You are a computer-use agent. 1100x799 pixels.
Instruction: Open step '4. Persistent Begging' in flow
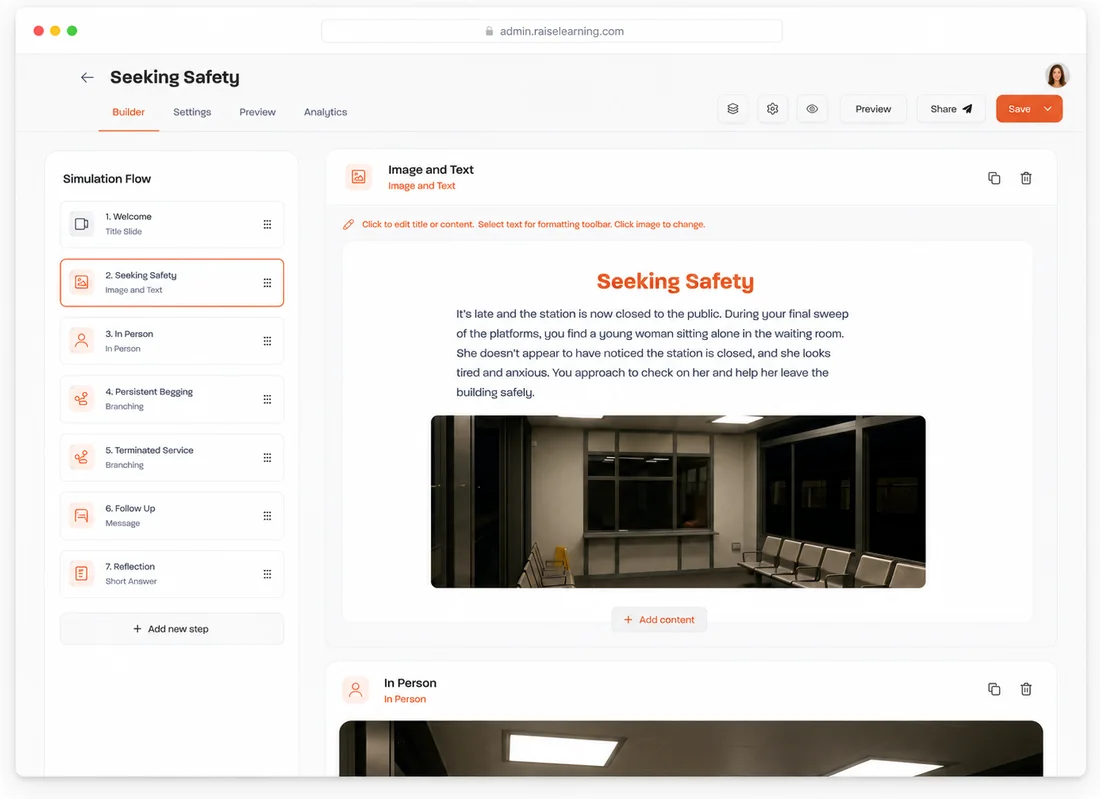coord(172,399)
